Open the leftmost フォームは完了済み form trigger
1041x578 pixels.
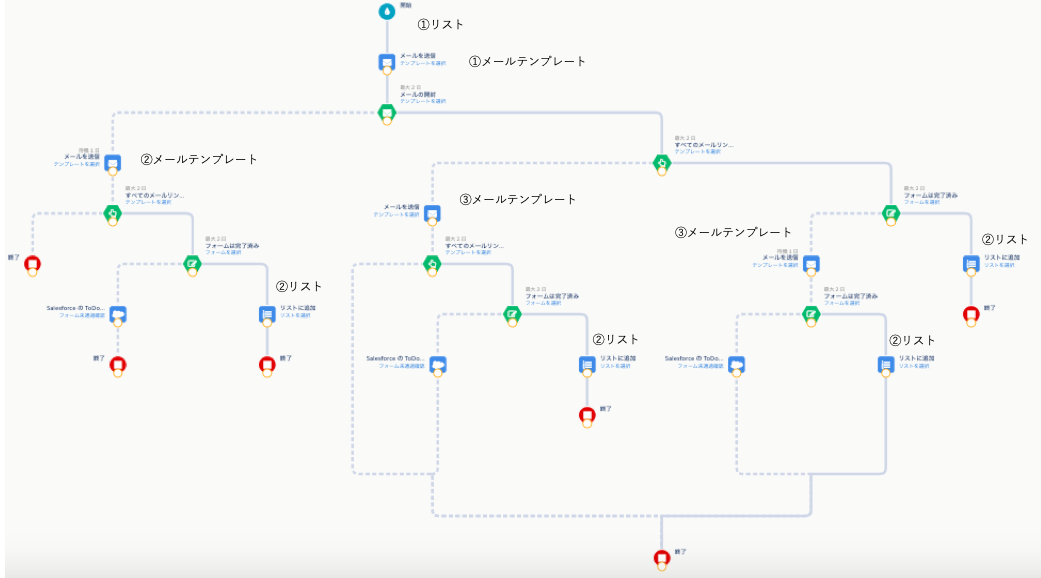click(193, 264)
